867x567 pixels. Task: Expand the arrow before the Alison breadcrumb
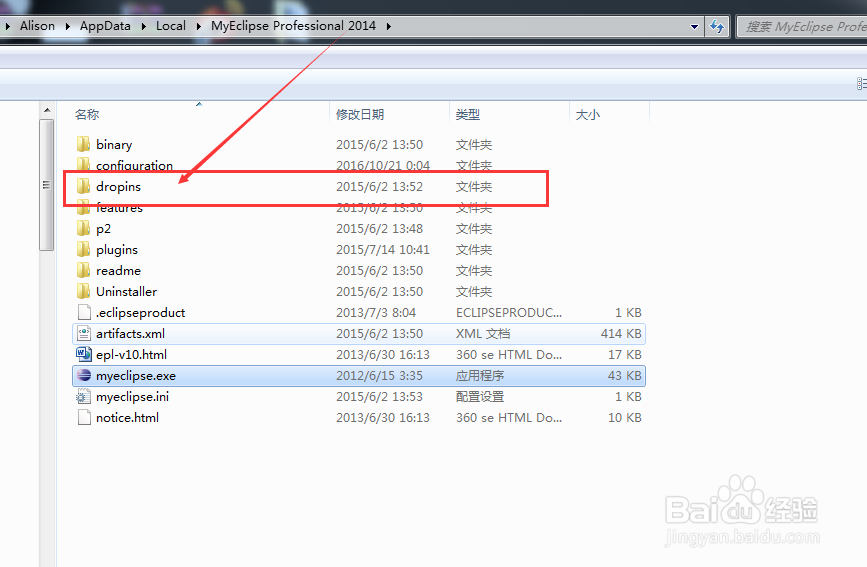tap(8, 26)
